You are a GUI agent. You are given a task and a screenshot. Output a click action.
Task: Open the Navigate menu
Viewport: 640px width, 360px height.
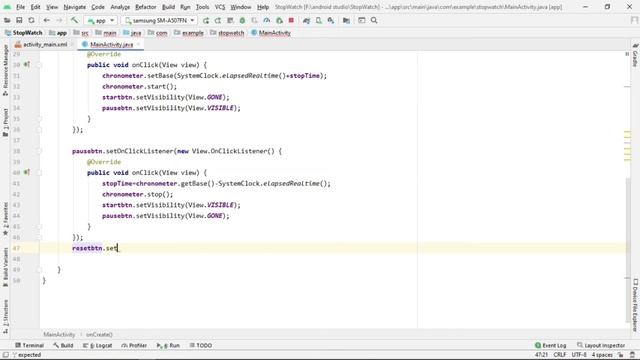pyautogui.click(x=75, y=7)
